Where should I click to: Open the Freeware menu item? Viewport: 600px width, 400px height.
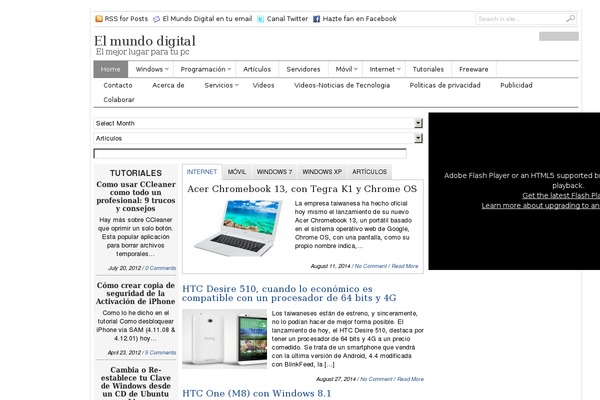[474, 69]
